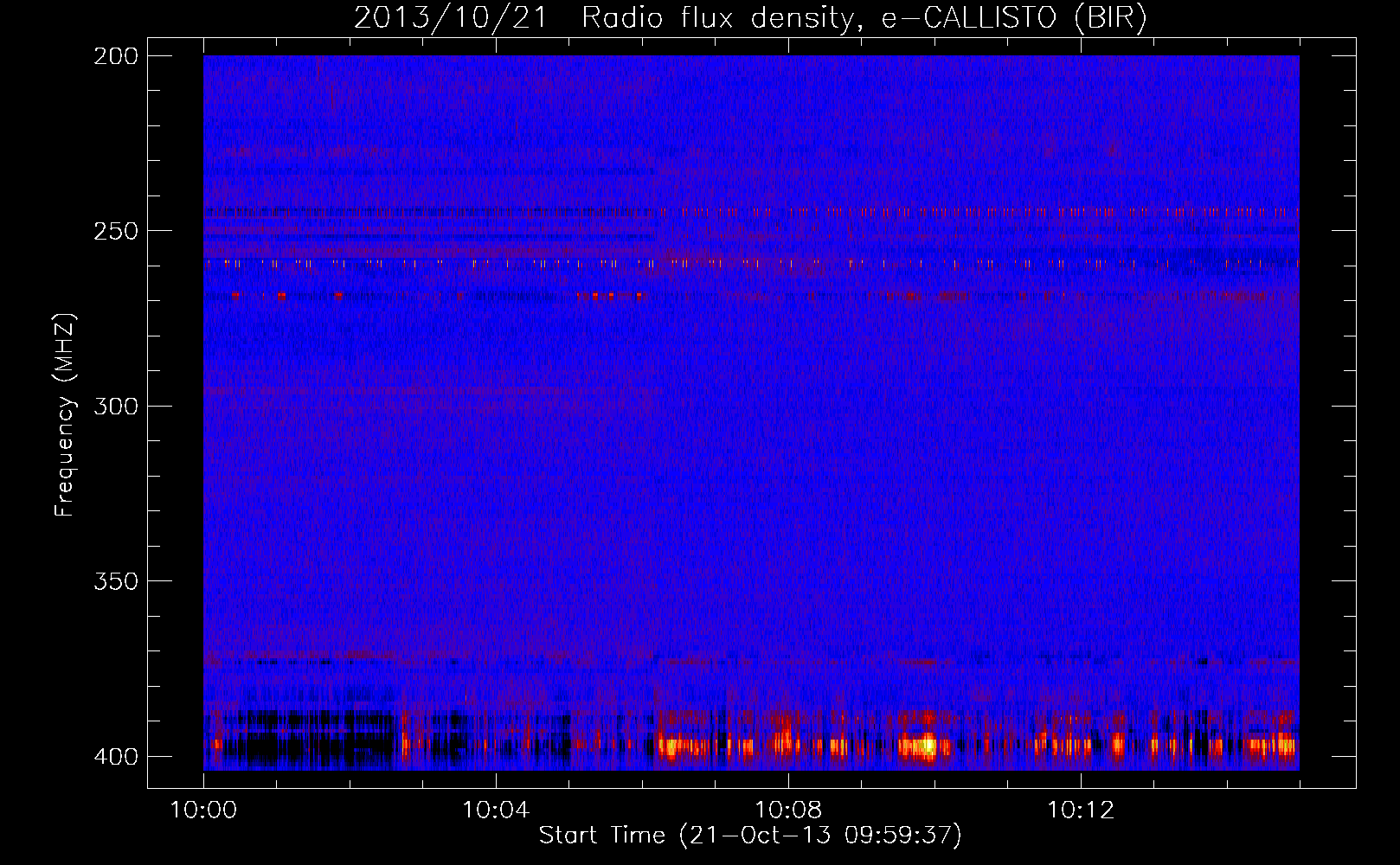This screenshot has height=865, width=1400.
Task: Click the plot title "2013/10/21 Radio flux density, e-CALLISTO (BIR)"
Action: click(750, 17)
